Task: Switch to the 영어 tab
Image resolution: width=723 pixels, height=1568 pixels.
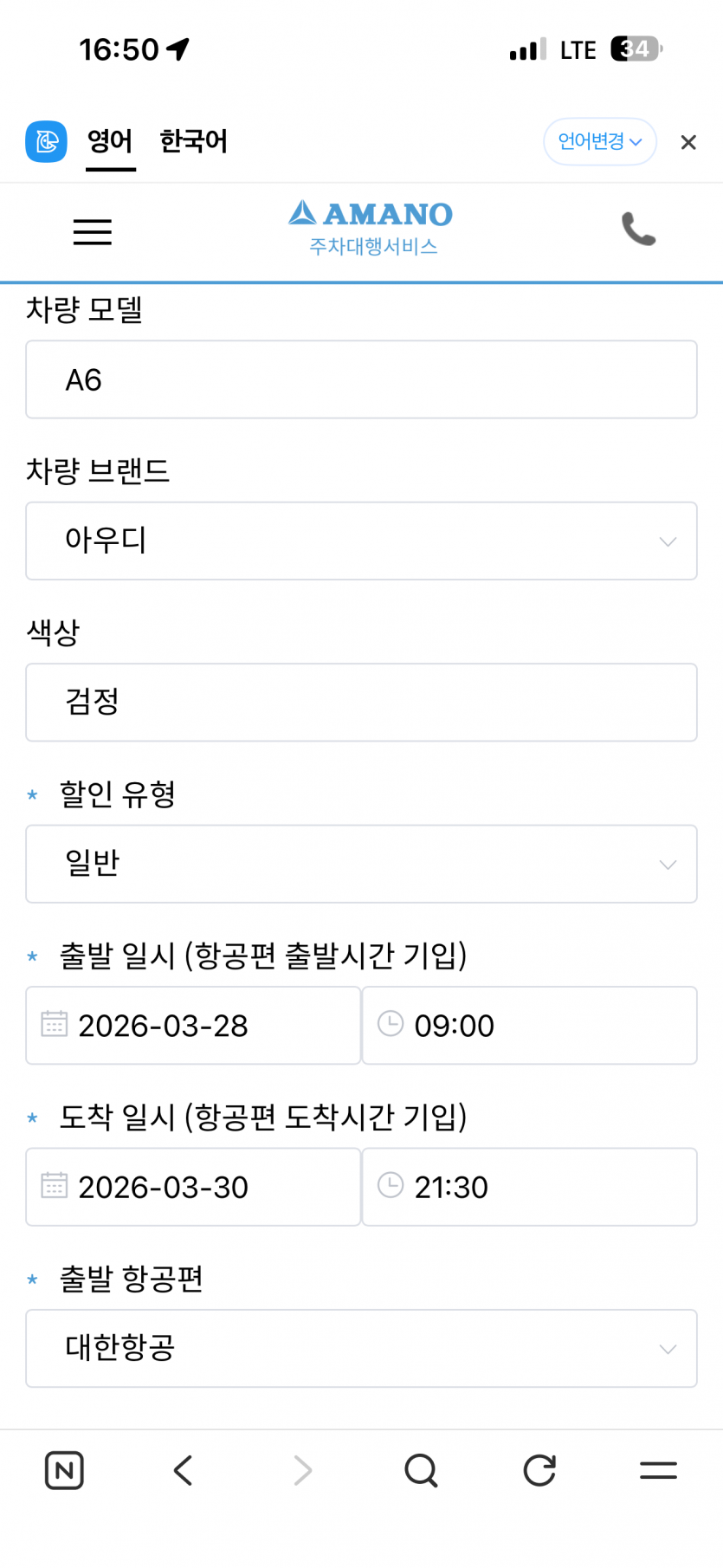Action: (110, 141)
